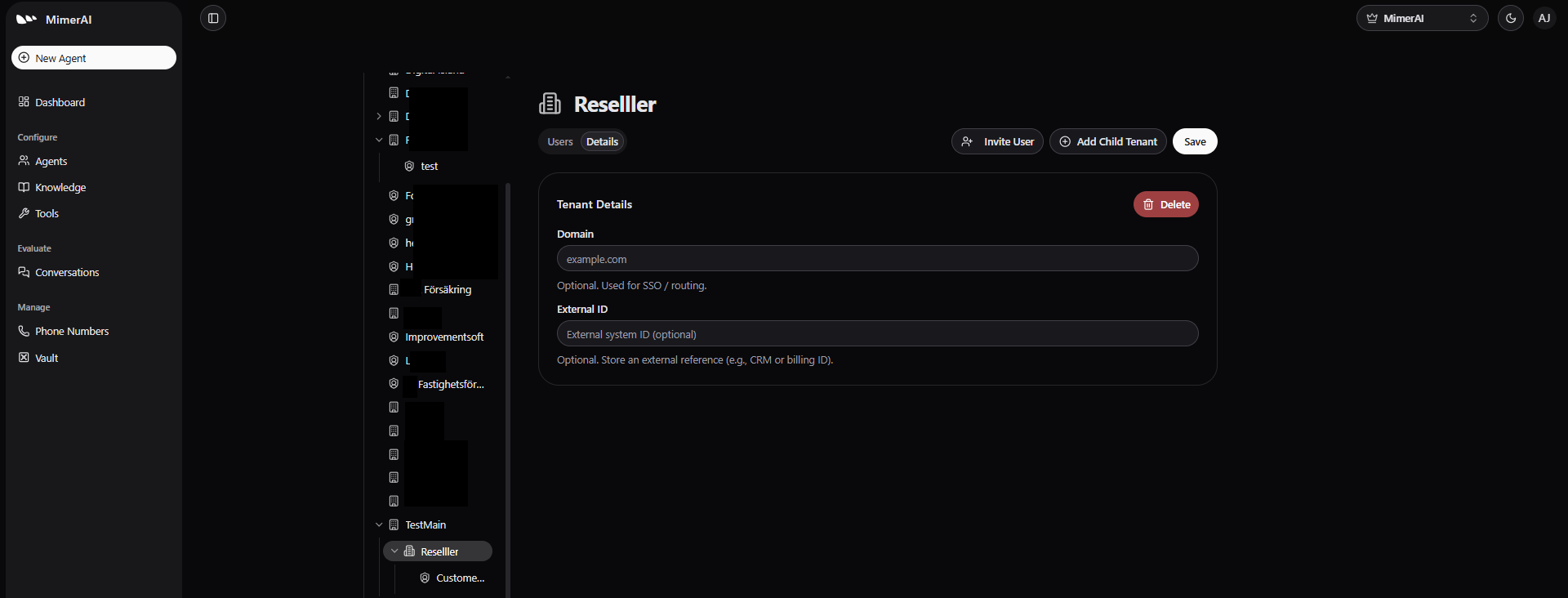This screenshot has height=598, width=1568.
Task: Open the Knowledge section
Action: (x=60, y=187)
